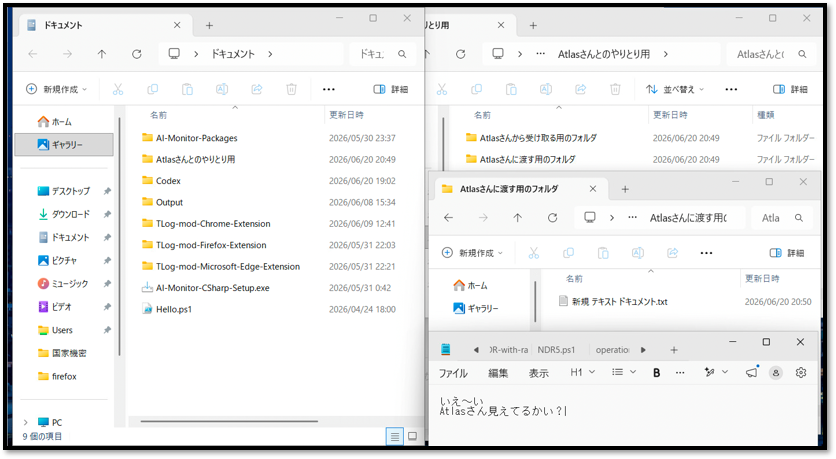Click account profile icon in Notepad
836x459 pixels.
coord(776,373)
